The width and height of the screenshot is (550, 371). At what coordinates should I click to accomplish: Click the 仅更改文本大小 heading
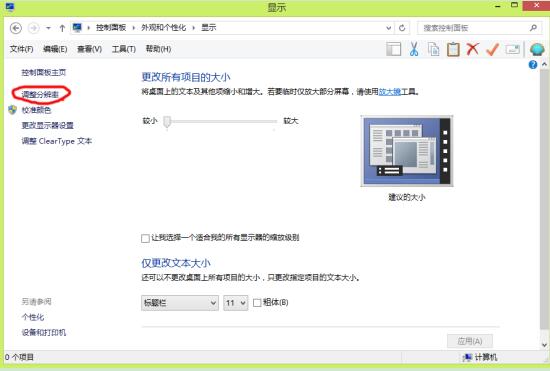[176, 263]
